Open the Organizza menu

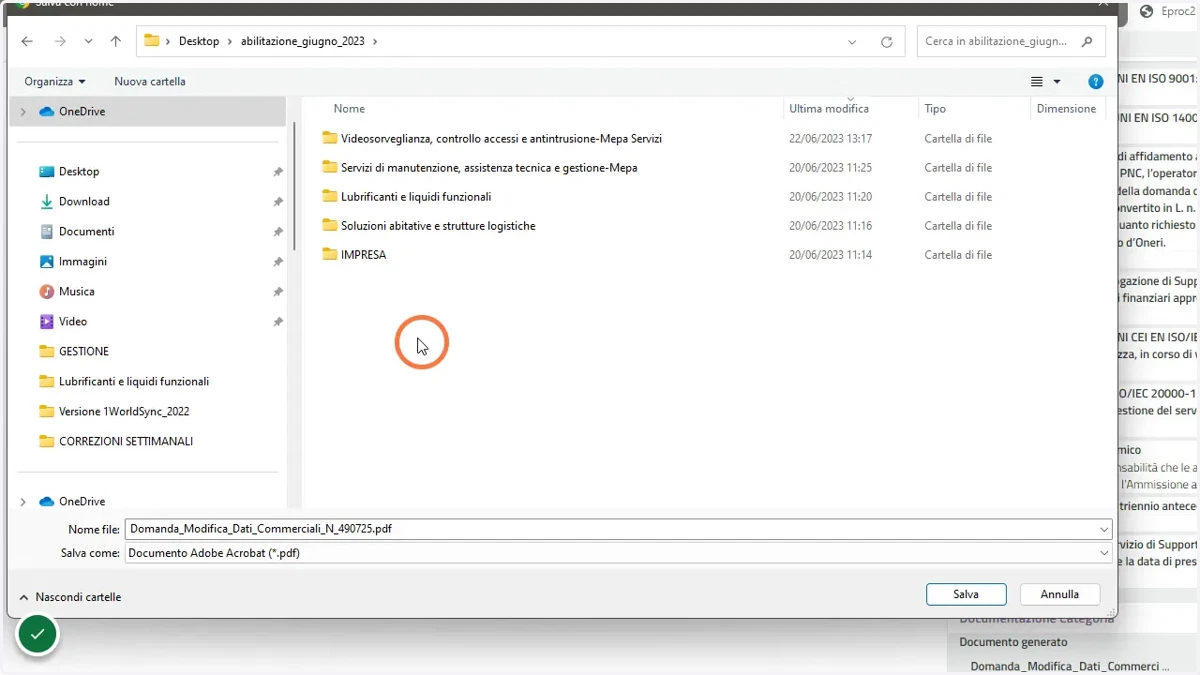(x=55, y=81)
